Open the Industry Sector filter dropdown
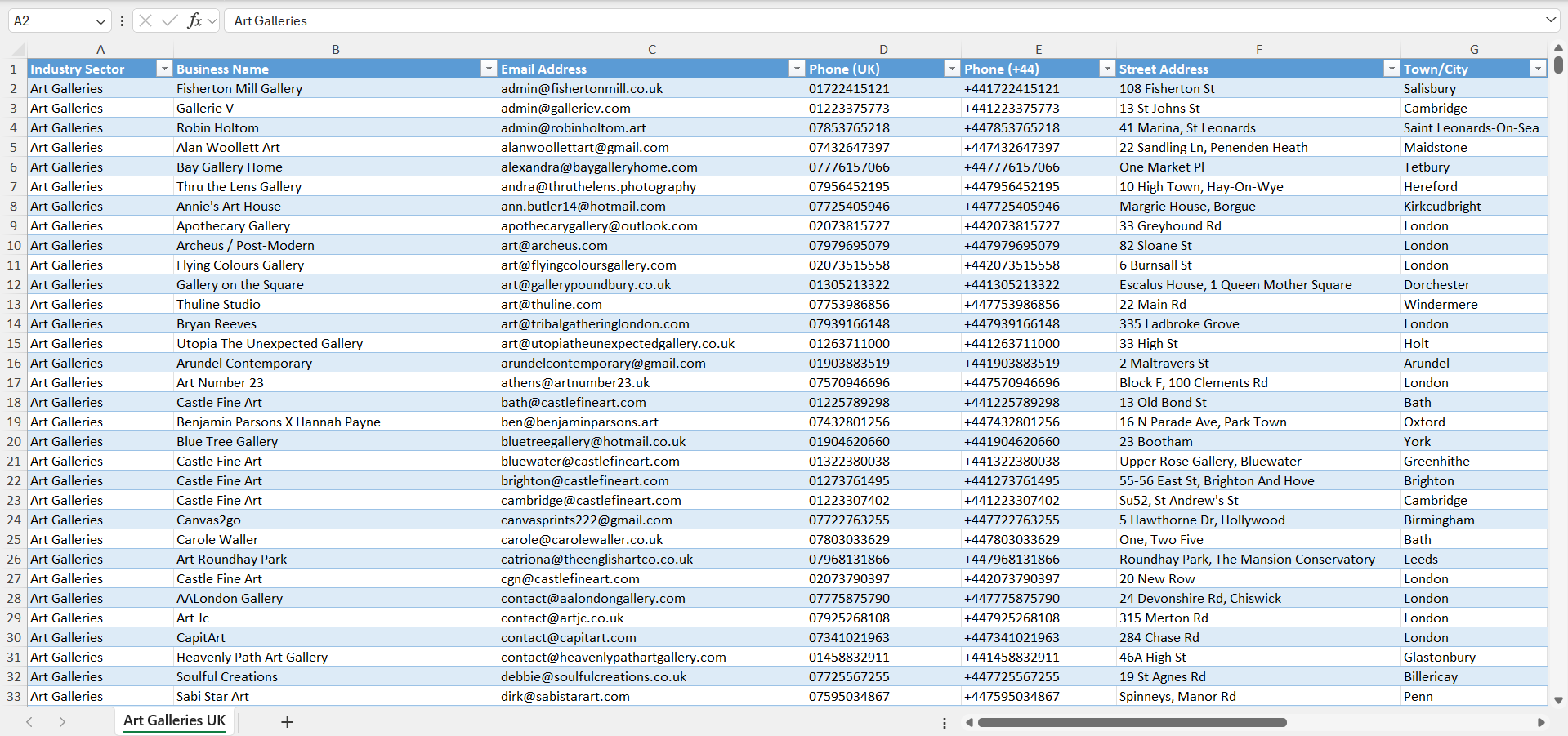 (164, 69)
